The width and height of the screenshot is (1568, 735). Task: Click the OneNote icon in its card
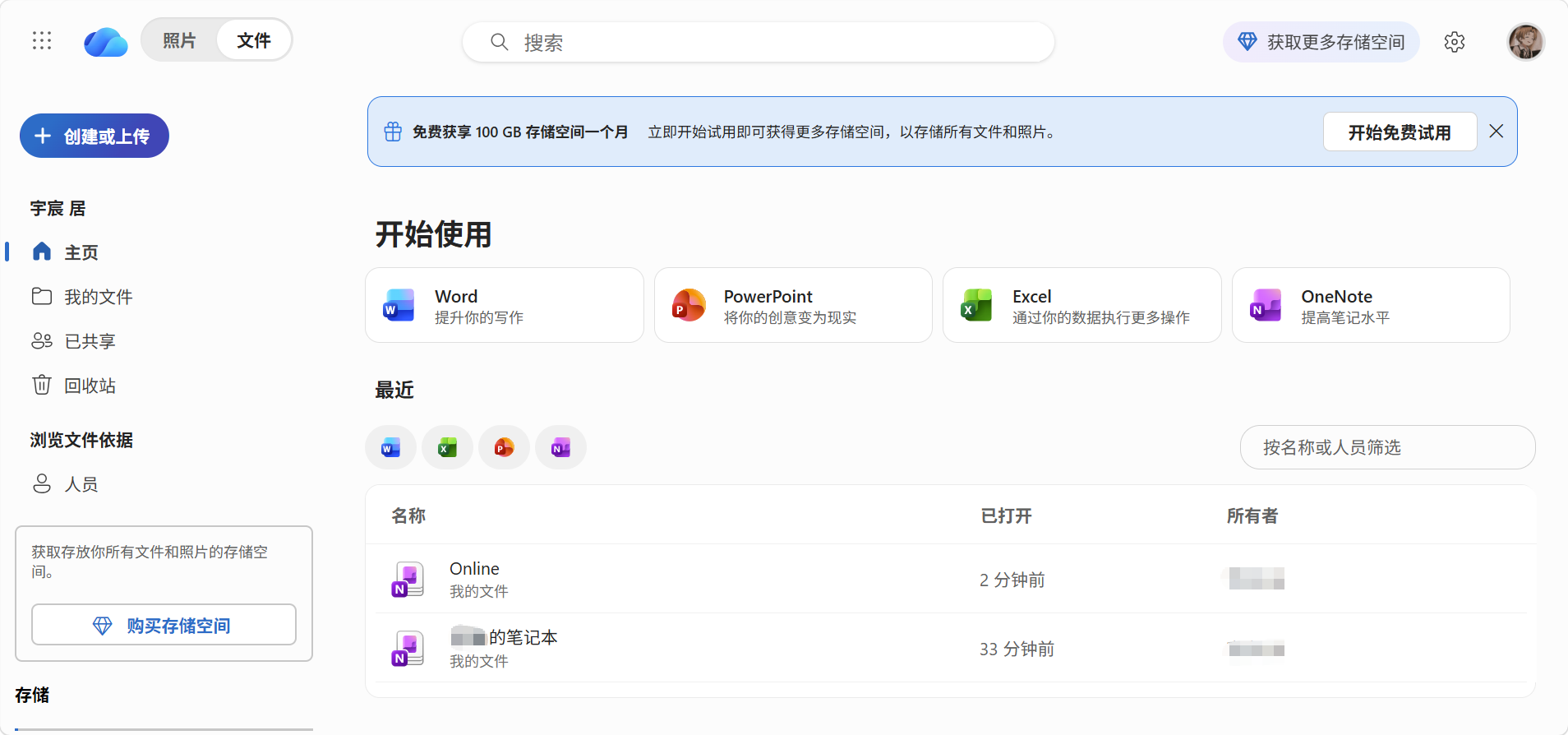[1266, 305]
